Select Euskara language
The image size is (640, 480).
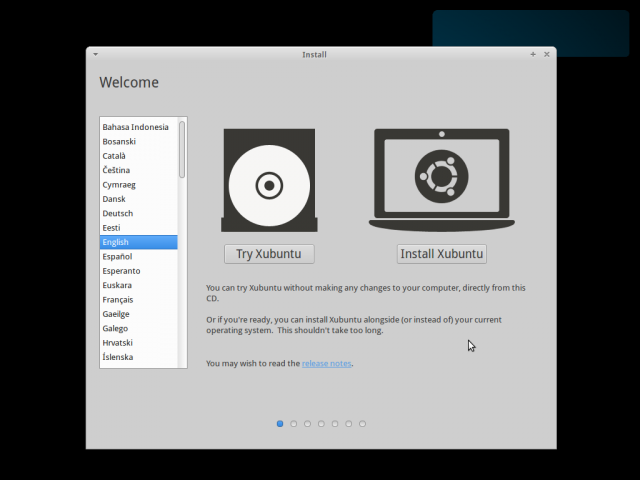[139, 285]
